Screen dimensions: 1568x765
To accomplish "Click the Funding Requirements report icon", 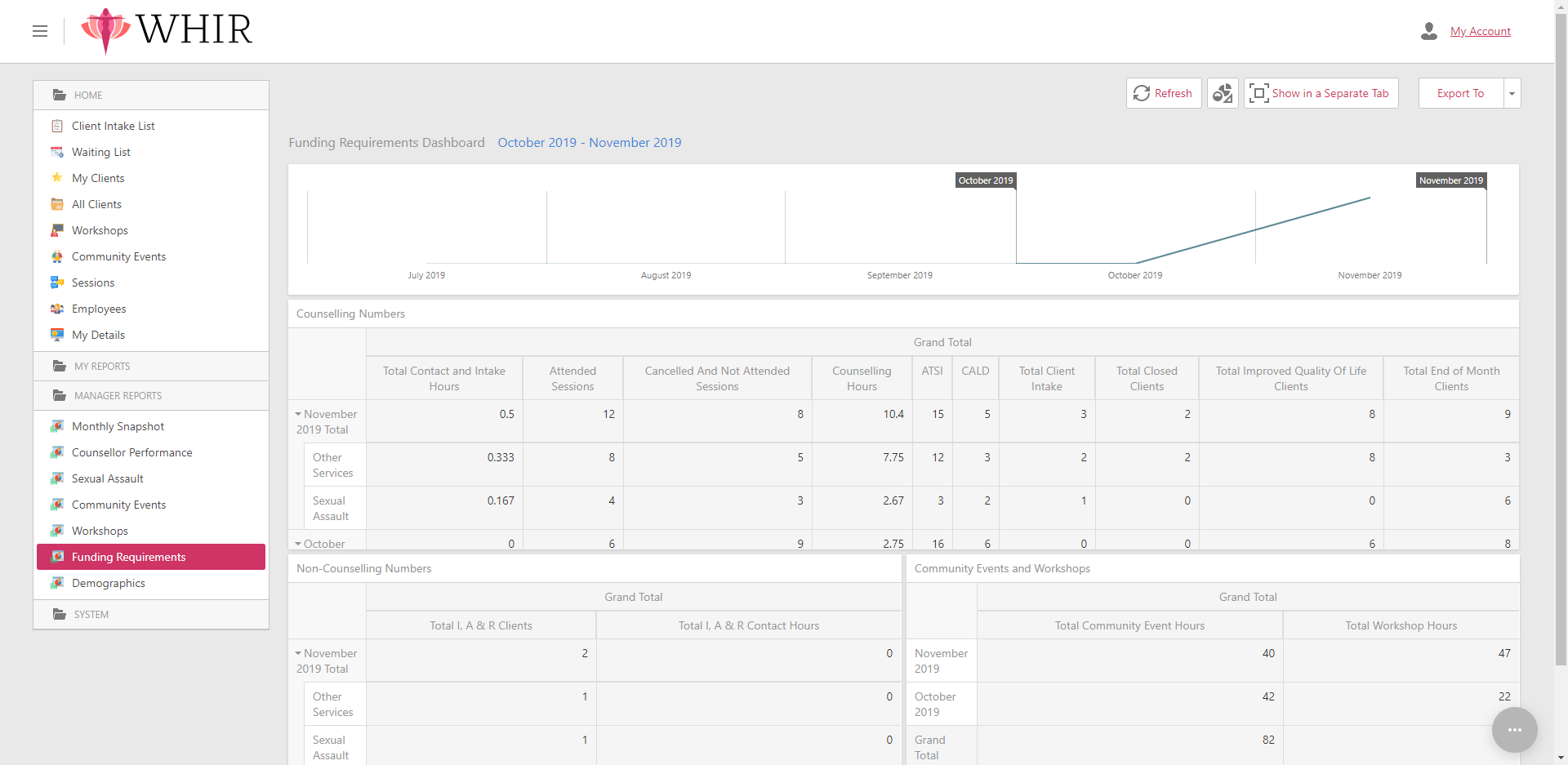I will 57,557.
